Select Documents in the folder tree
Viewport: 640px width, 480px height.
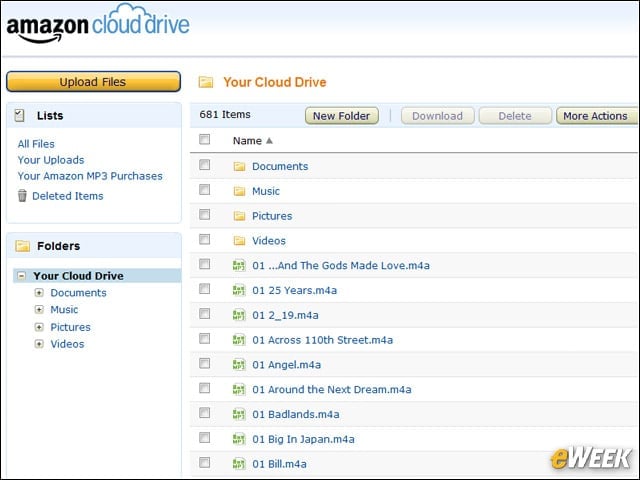point(78,293)
